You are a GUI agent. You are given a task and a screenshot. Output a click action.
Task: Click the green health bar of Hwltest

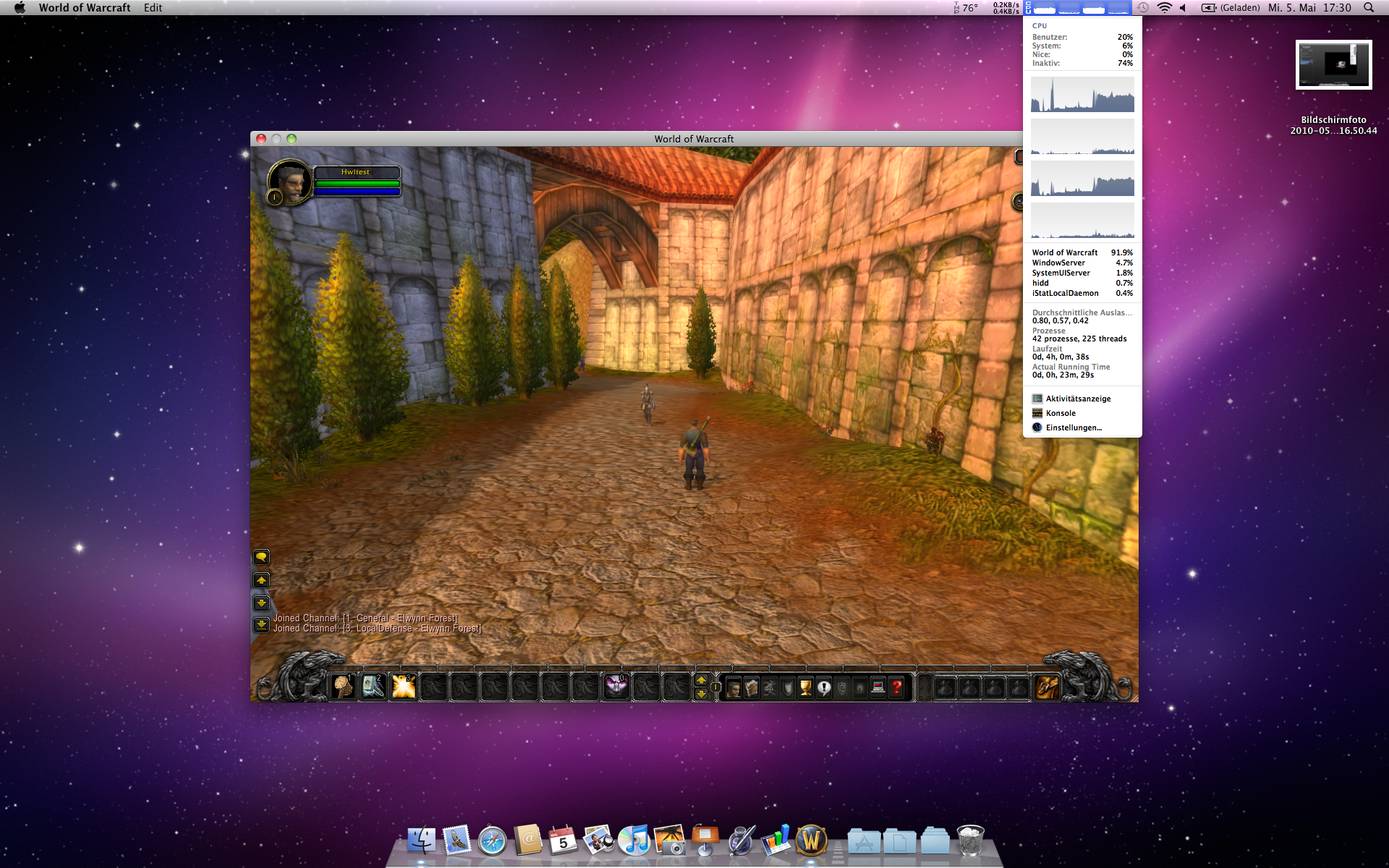coord(357,184)
